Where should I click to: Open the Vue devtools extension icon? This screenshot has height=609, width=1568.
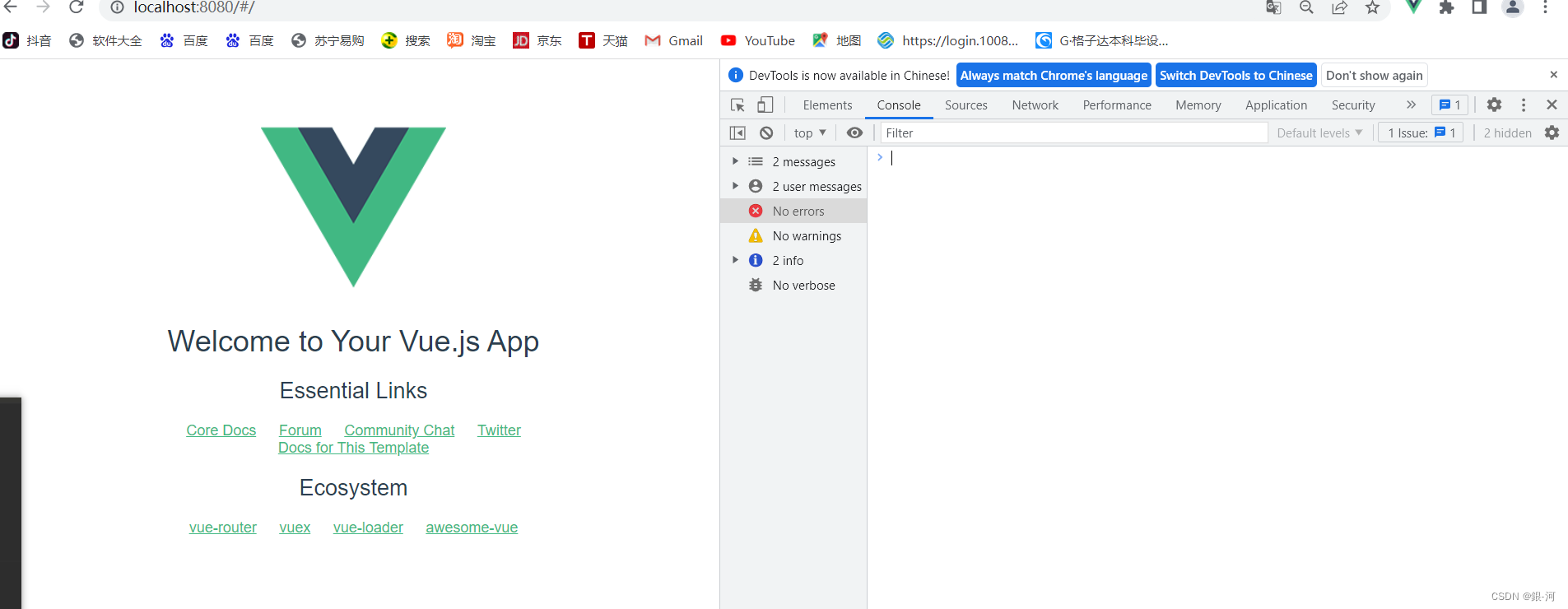click(1413, 7)
